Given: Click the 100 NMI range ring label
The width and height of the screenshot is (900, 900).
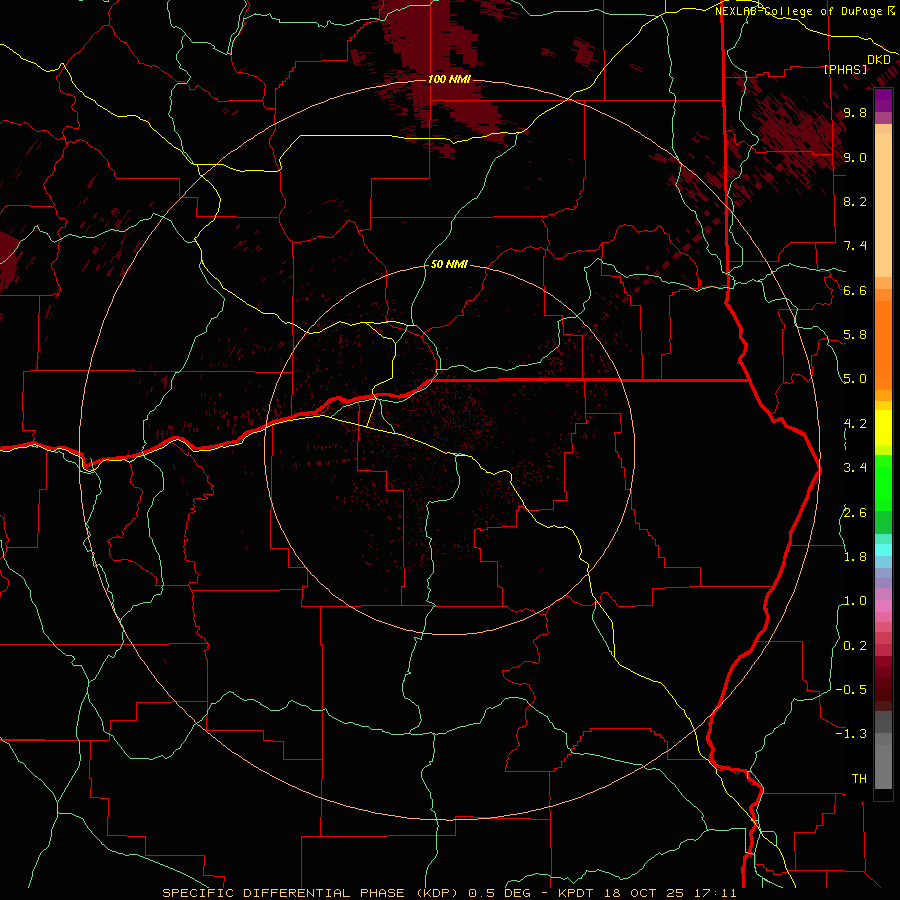Looking at the screenshot, I should 449,79.
